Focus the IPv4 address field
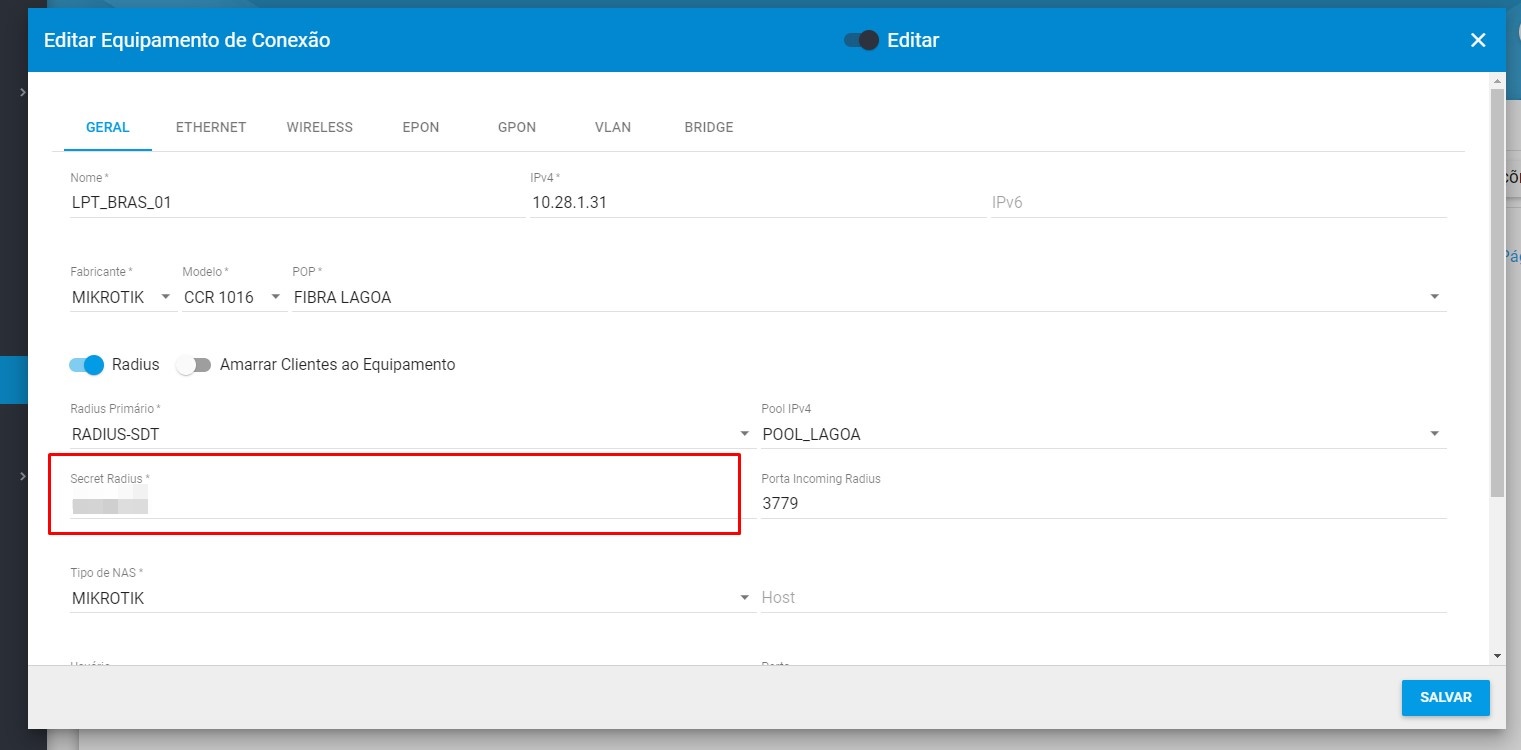 [x=758, y=203]
